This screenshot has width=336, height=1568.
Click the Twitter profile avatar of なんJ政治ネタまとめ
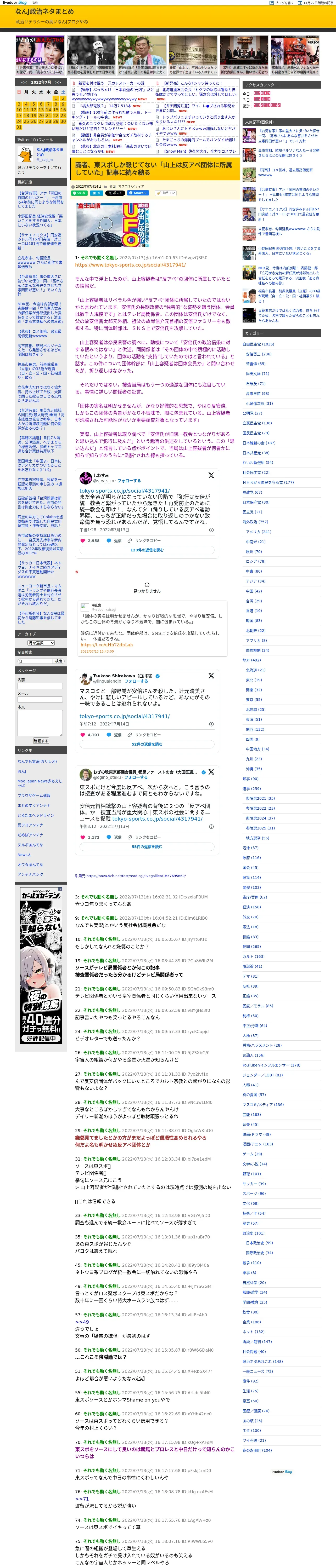[26, 154]
